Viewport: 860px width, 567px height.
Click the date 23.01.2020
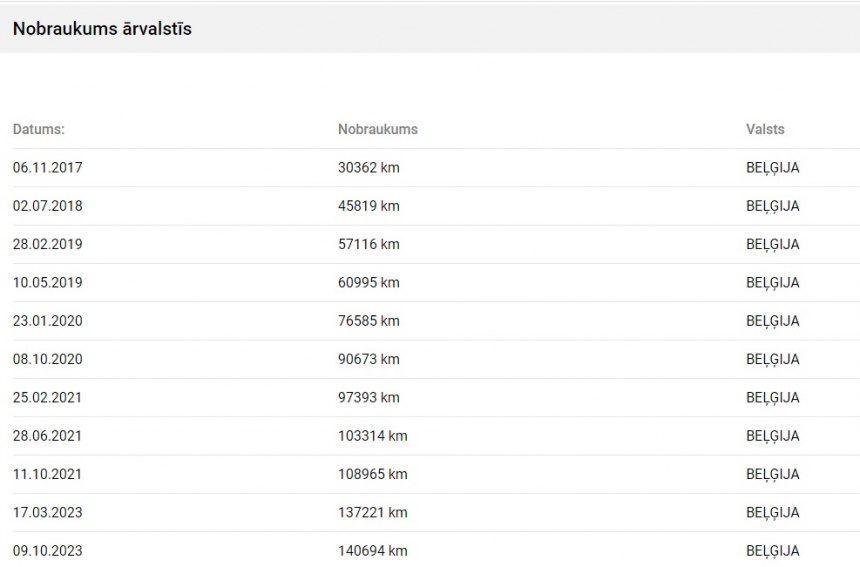point(47,321)
